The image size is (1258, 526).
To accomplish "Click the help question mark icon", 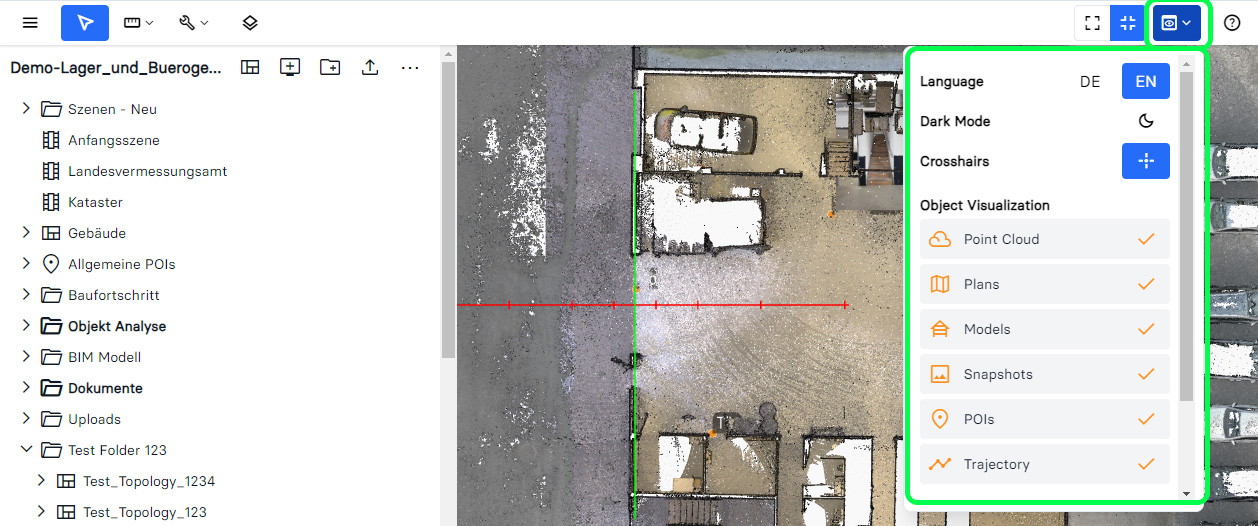I will point(1232,23).
